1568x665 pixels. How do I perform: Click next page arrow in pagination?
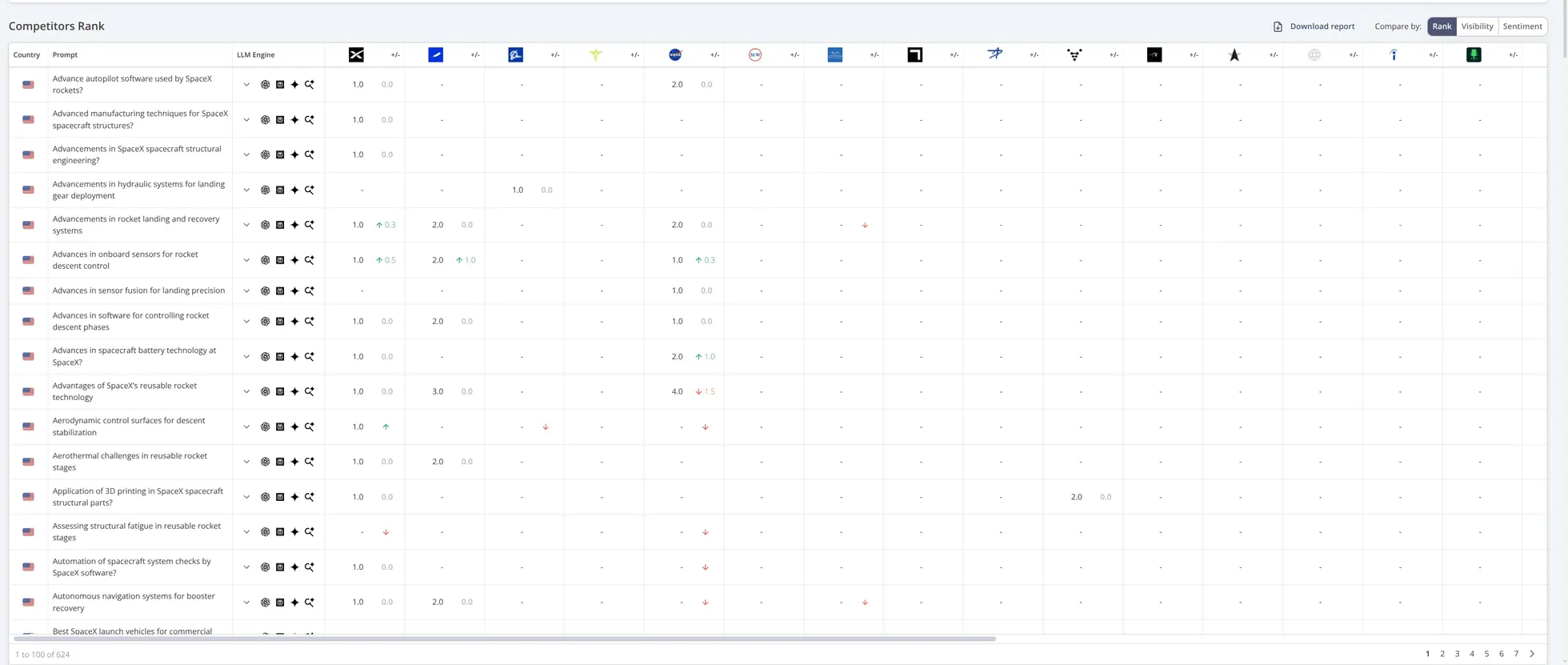pos(1532,654)
